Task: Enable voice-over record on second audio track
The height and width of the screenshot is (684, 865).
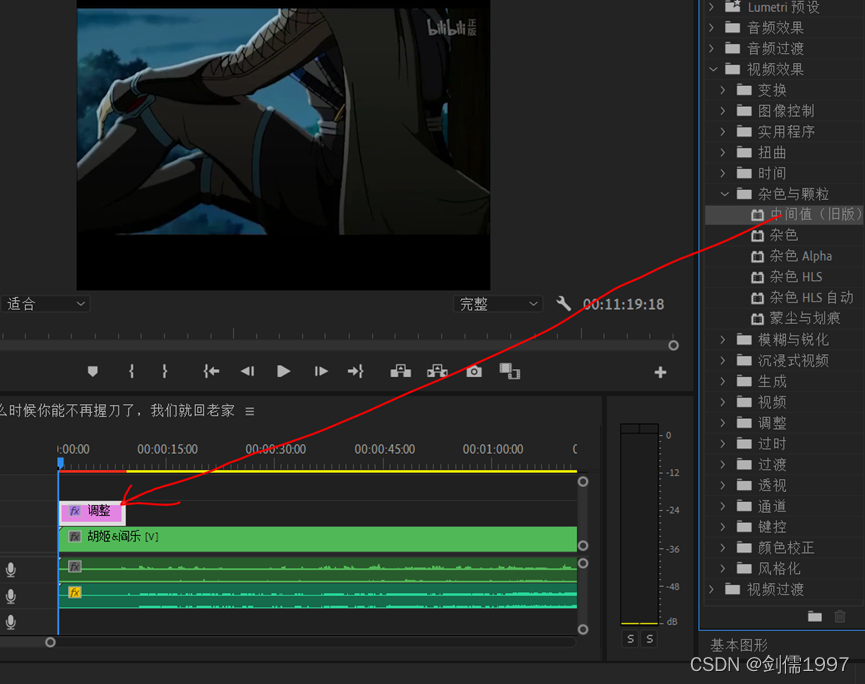Action: point(10,596)
